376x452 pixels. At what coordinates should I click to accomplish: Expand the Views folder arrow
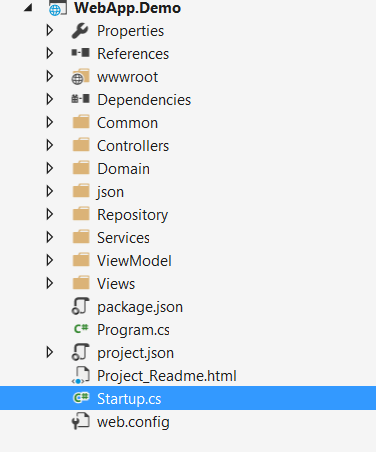click(x=50, y=283)
